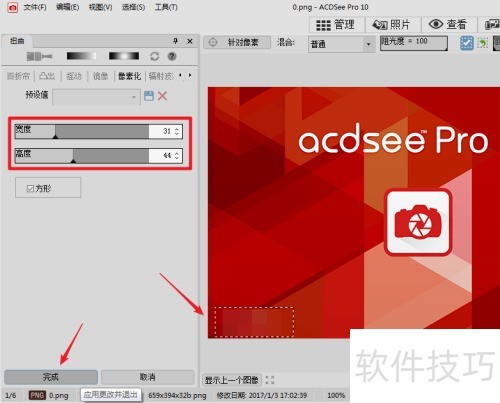Click the 修改日期 2017/1/3 status text
Viewport: 500px width, 403px height.
click(262, 395)
